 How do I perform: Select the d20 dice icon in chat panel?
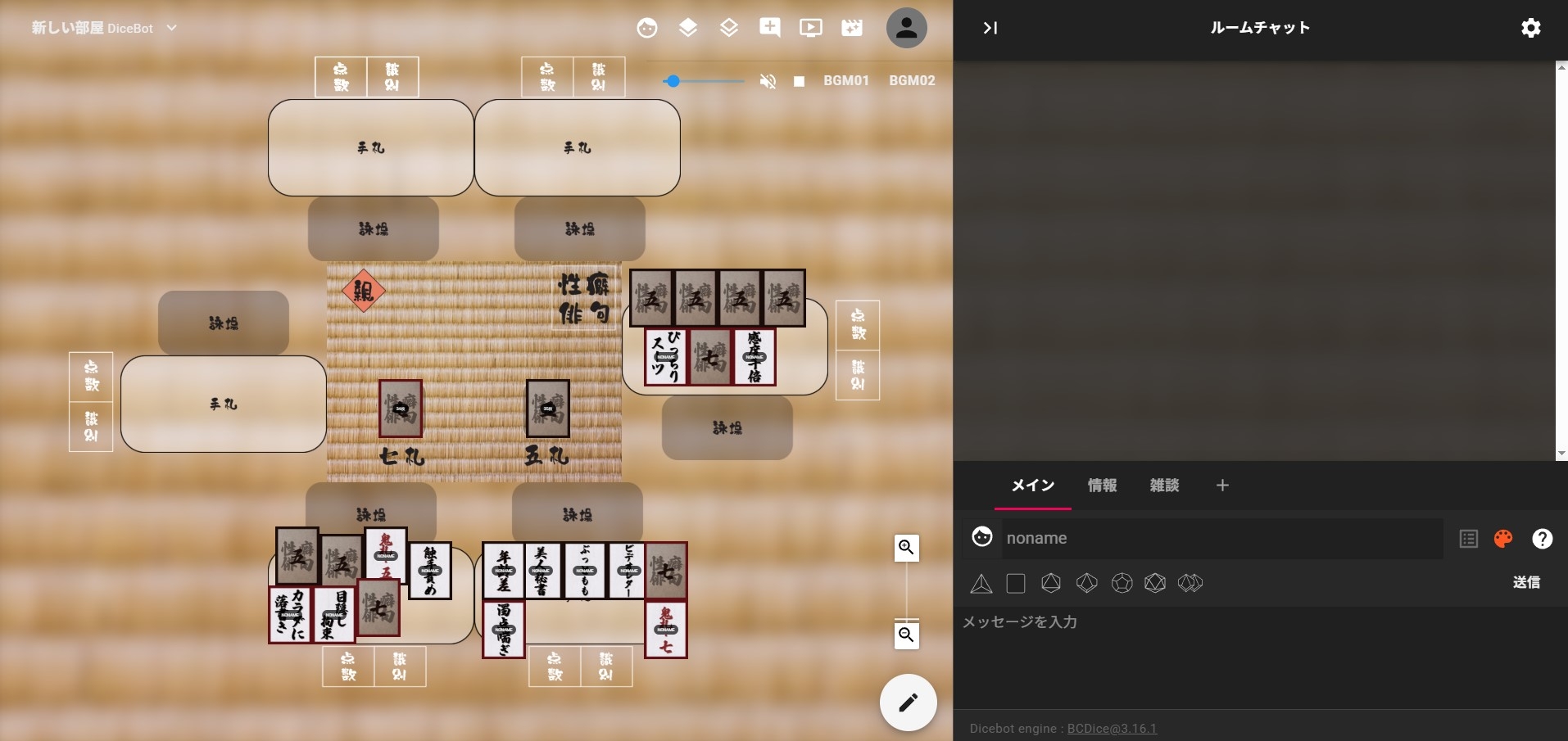[x=1155, y=583]
